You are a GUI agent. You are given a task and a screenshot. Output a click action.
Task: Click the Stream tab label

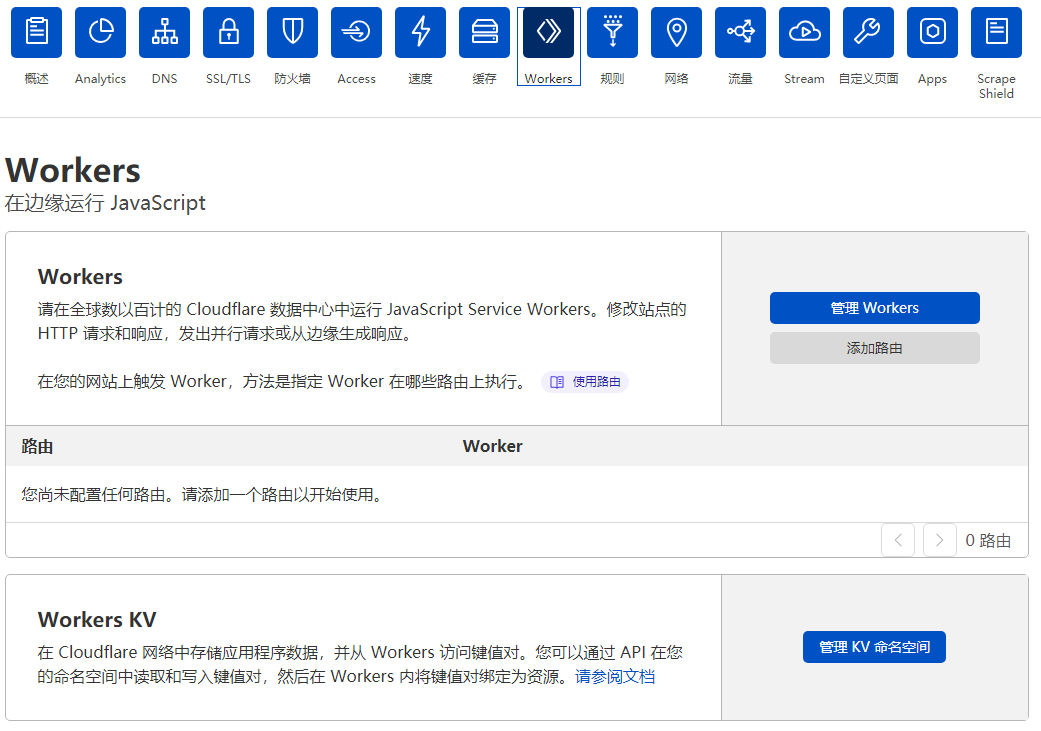click(804, 79)
